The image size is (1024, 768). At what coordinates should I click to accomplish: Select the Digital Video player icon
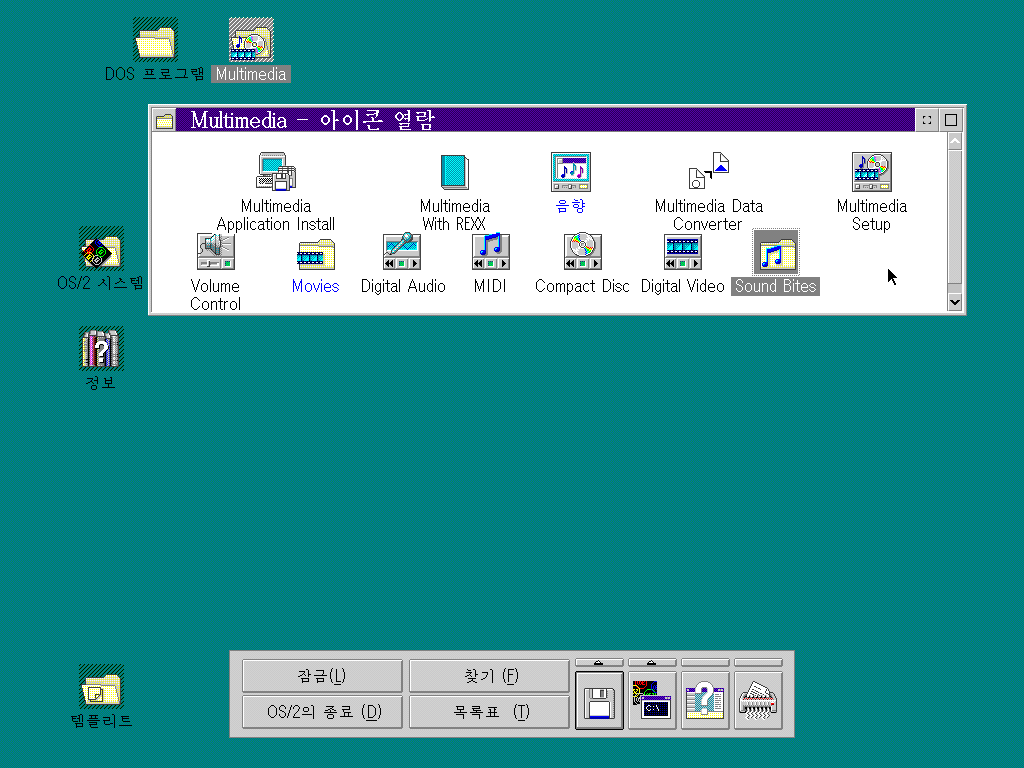682,251
